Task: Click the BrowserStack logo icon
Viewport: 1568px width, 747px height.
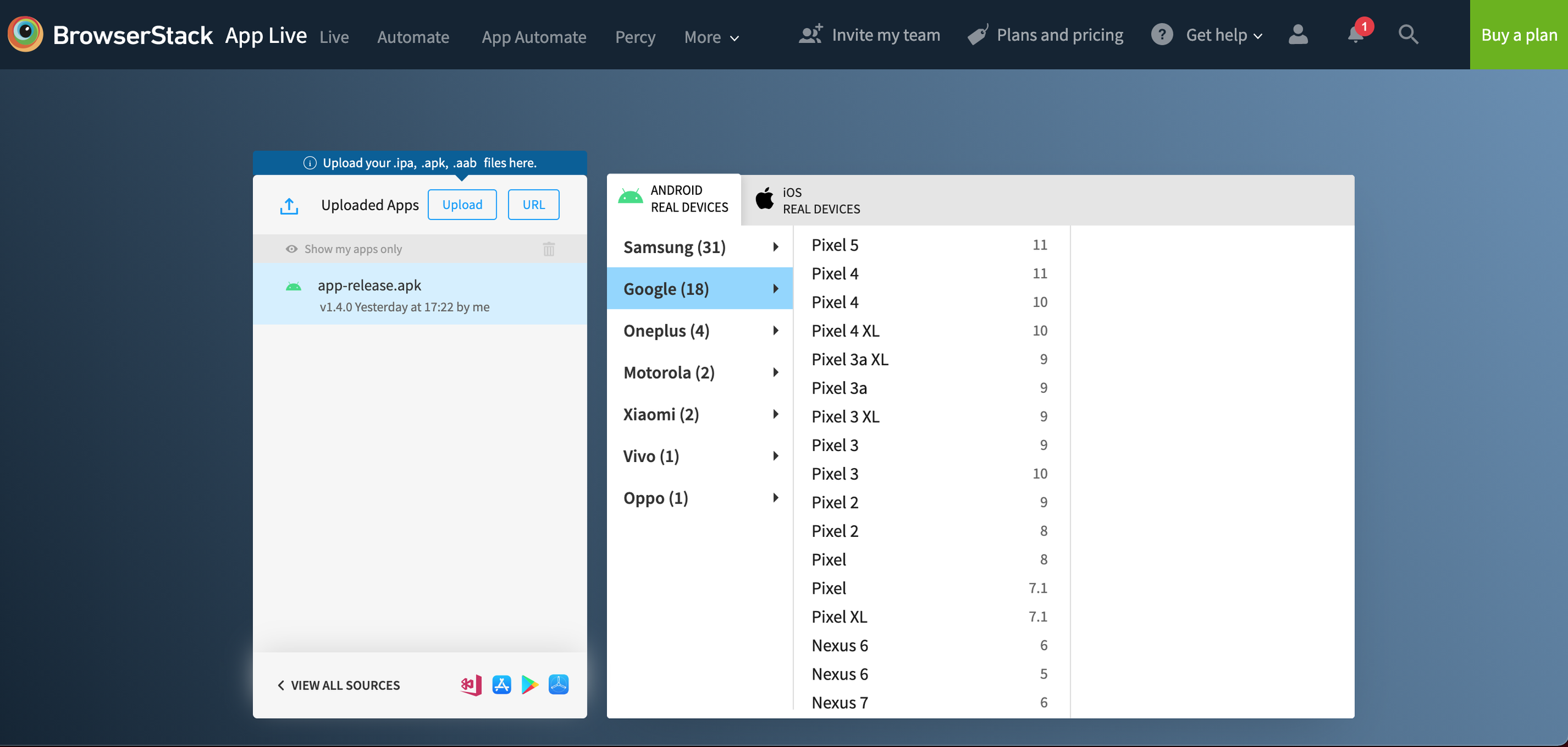Action: point(26,34)
